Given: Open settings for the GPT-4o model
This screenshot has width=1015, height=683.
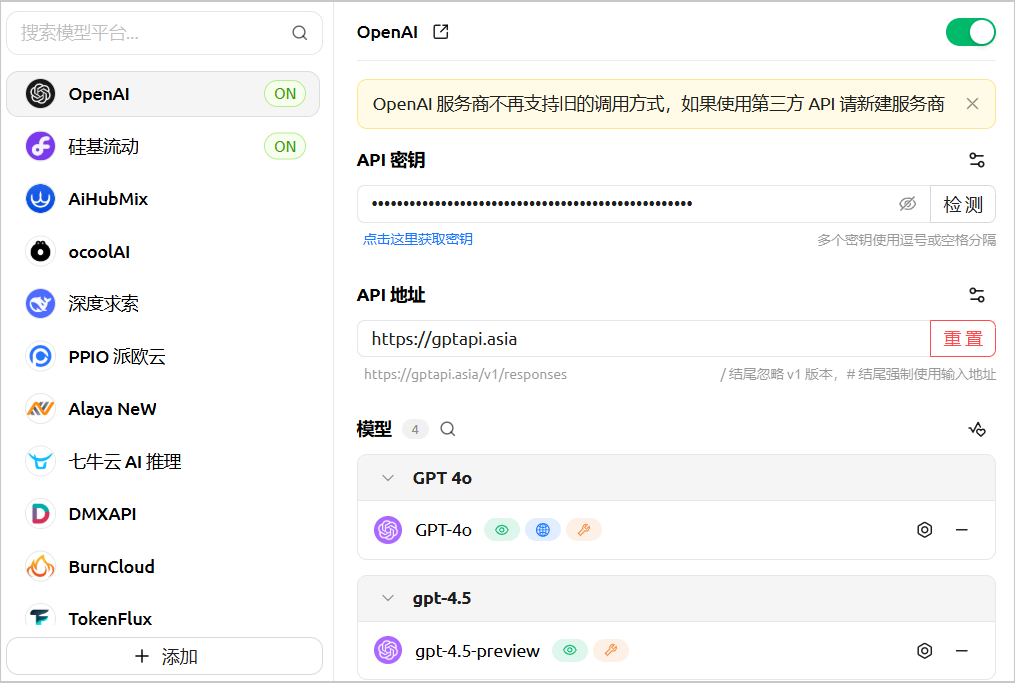Looking at the screenshot, I should pyautogui.click(x=924, y=530).
